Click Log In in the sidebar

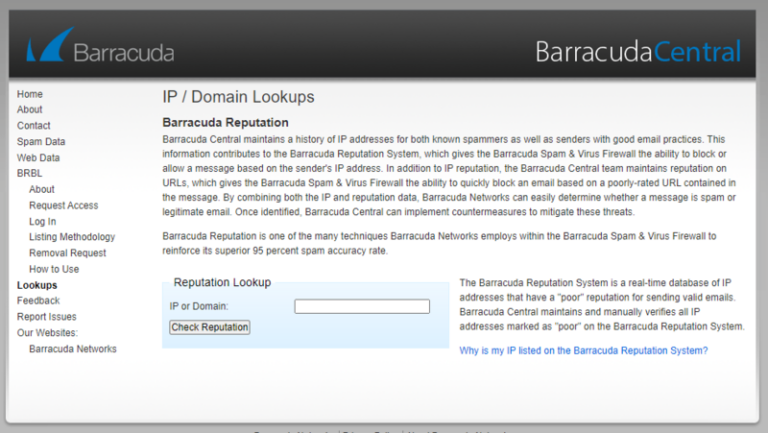tap(43, 221)
